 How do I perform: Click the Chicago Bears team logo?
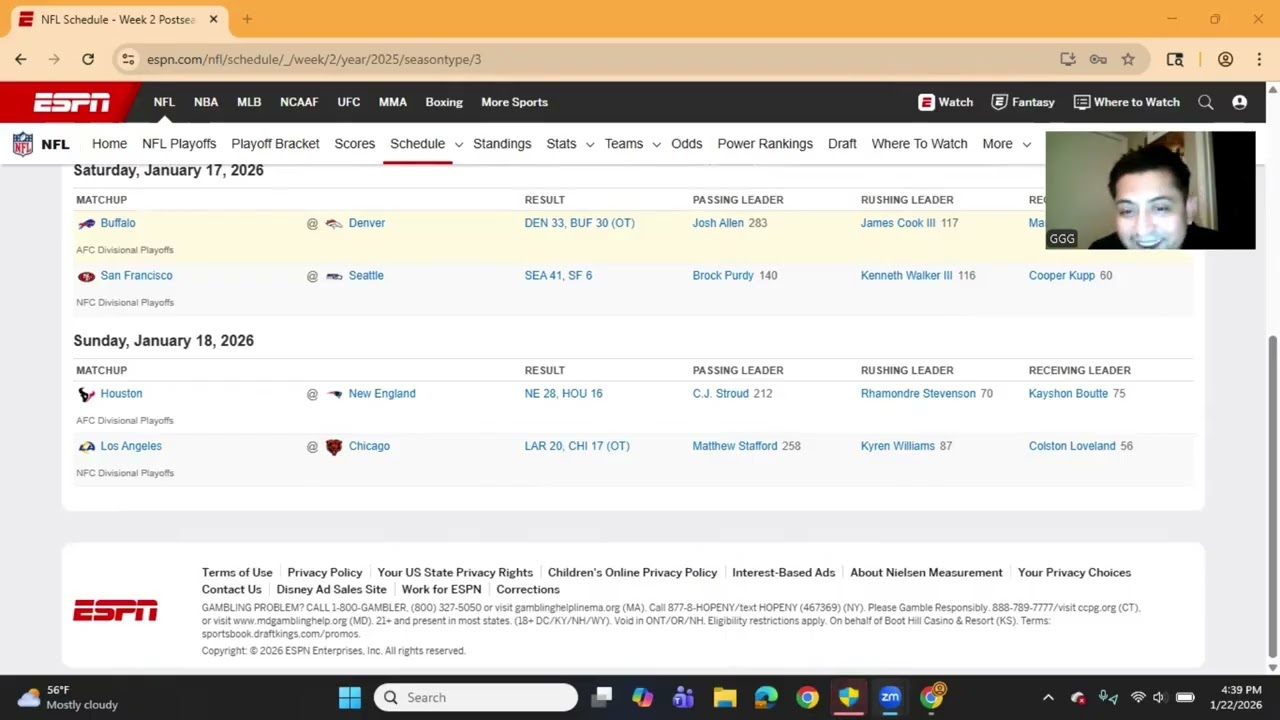[334, 447]
